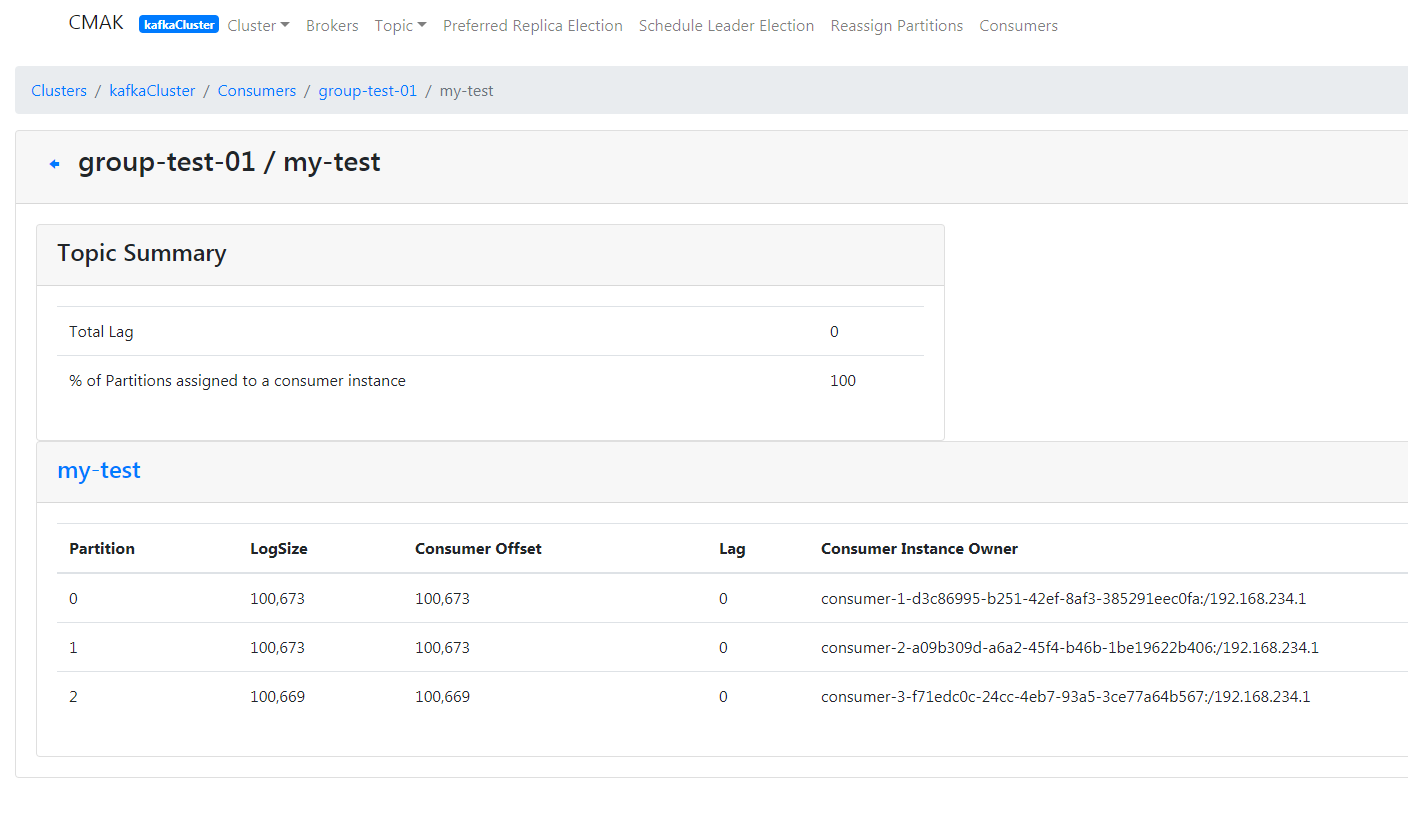1408x833 pixels.
Task: Select kafkaCluster breadcrumb link
Action: click(x=152, y=91)
